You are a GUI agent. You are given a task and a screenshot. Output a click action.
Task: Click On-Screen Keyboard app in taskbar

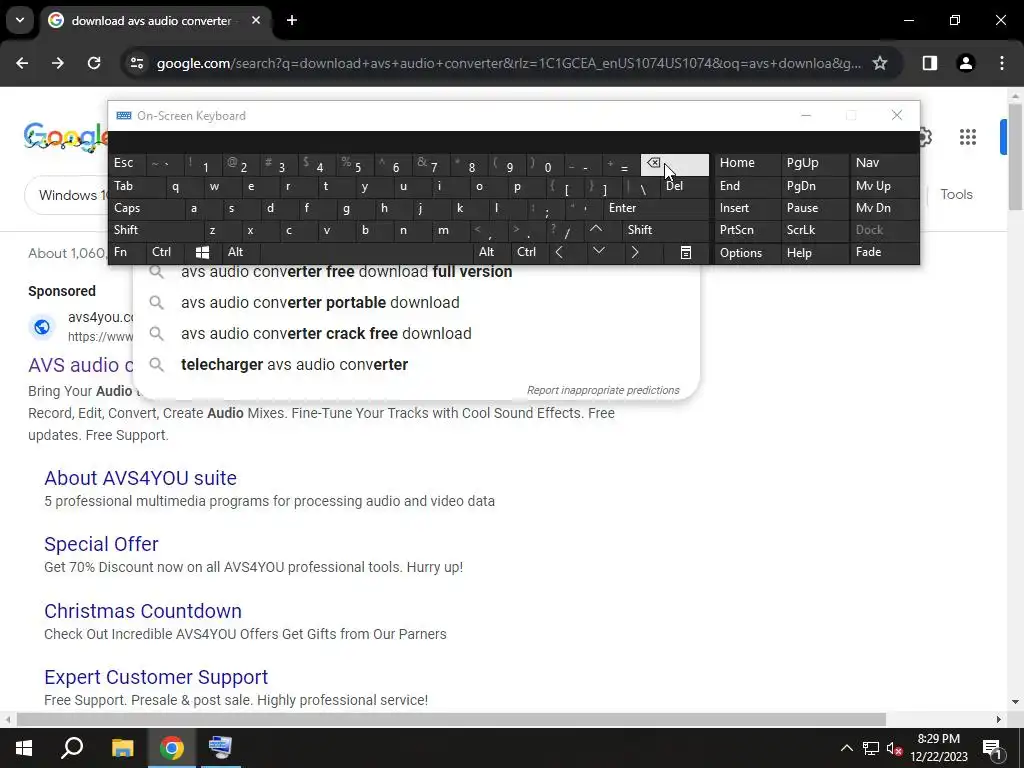pyautogui.click(x=220, y=748)
